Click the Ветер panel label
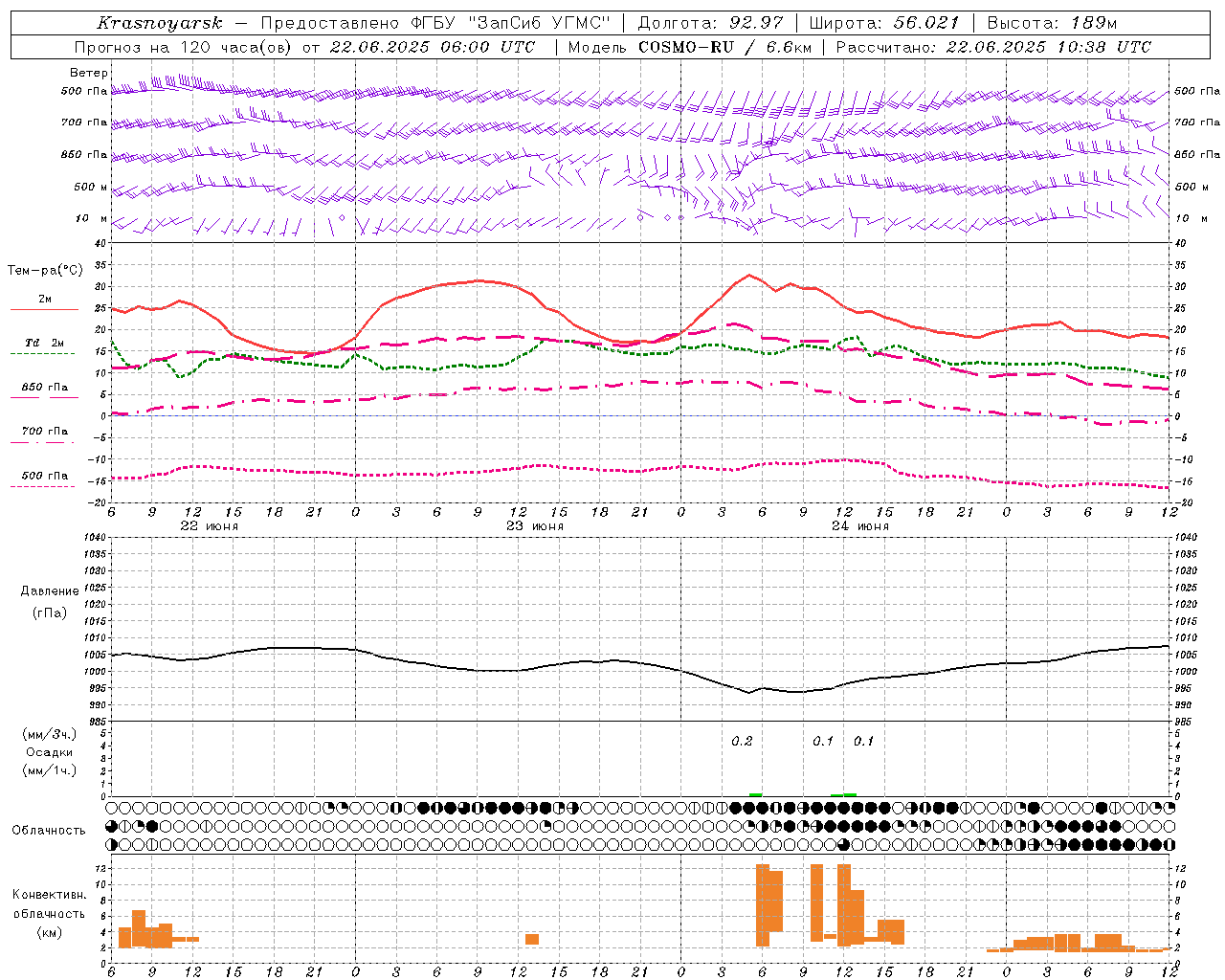This screenshot has width=1225, height=980. click(x=88, y=73)
